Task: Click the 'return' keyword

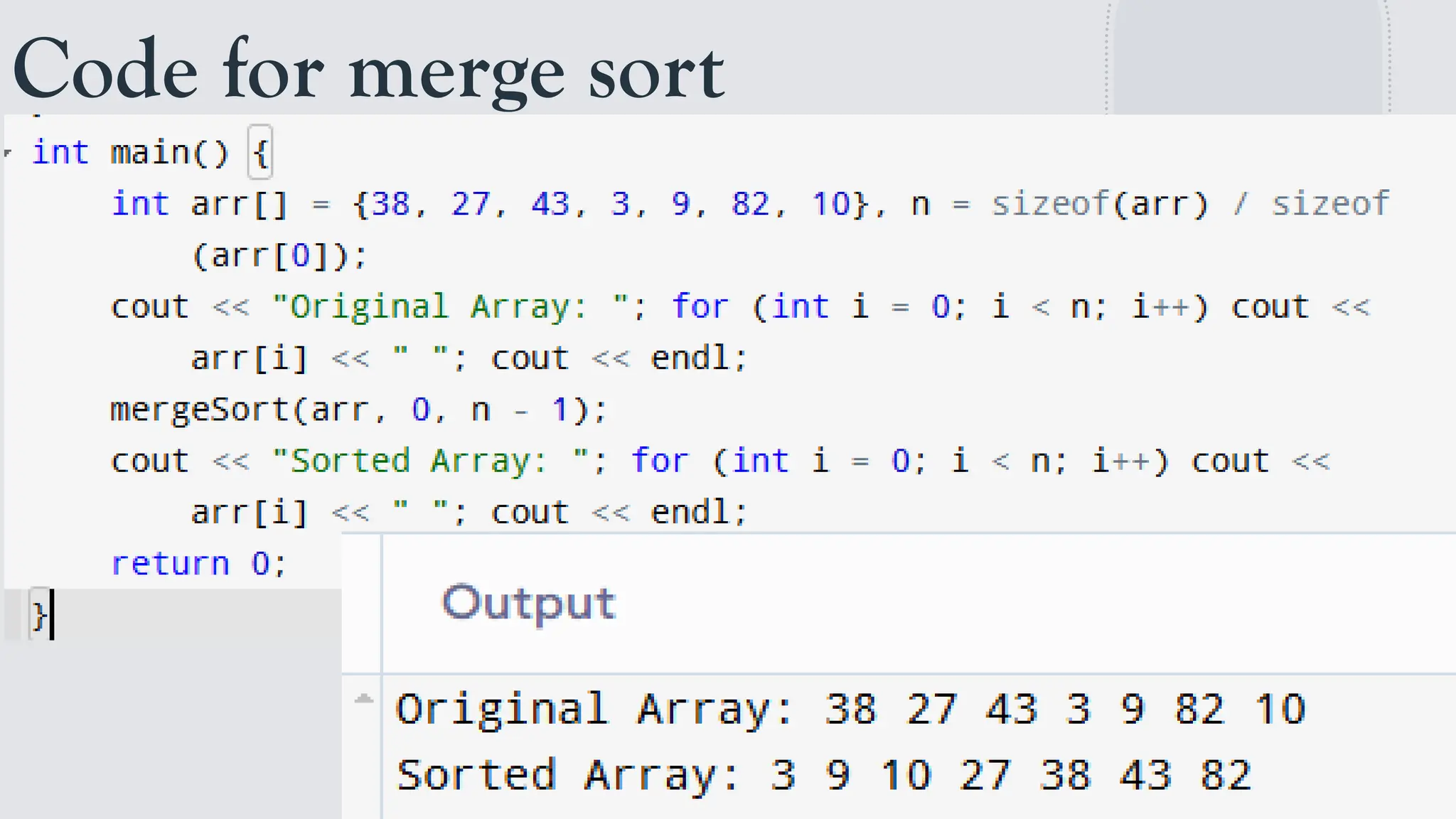Action: click(171, 564)
